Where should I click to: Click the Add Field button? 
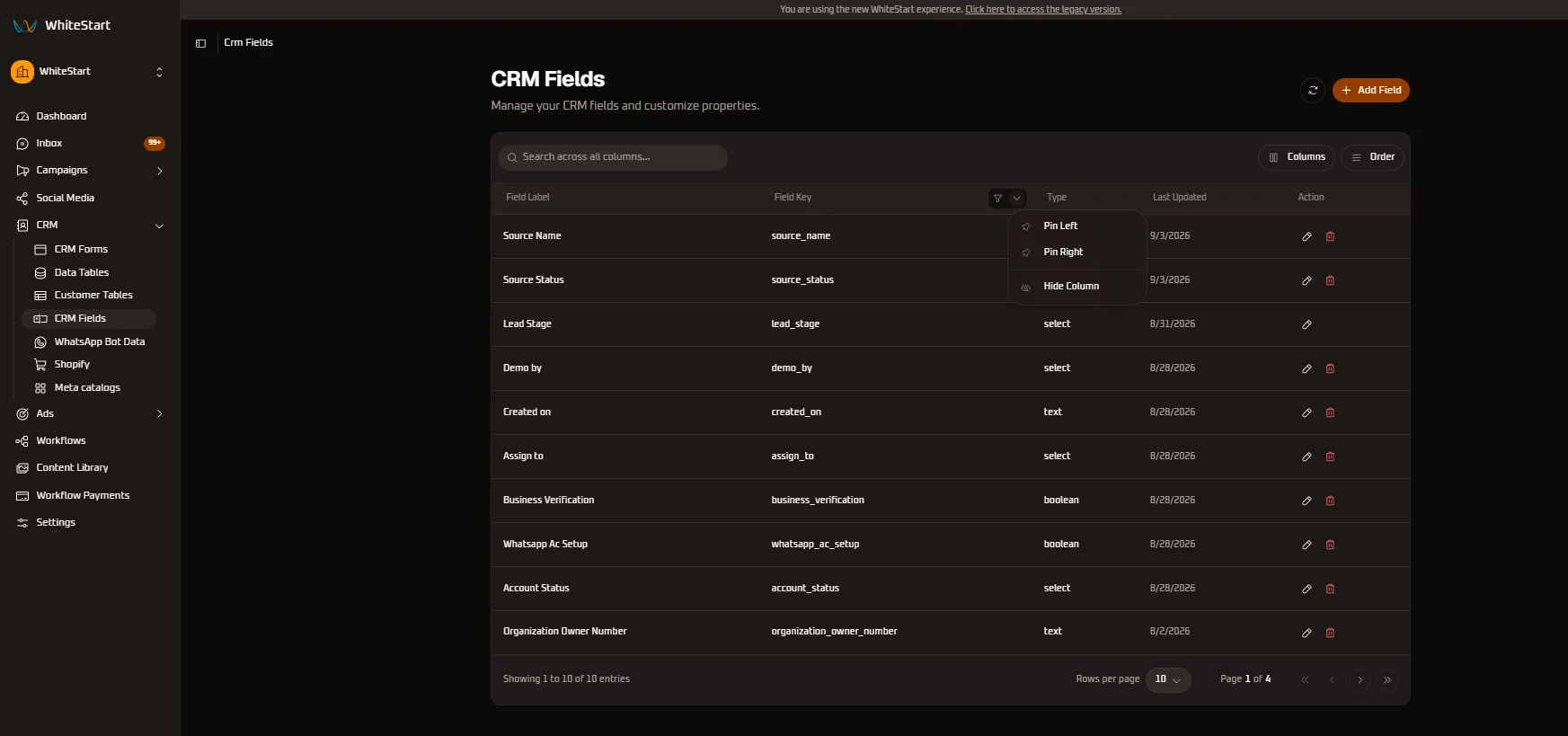point(1370,90)
